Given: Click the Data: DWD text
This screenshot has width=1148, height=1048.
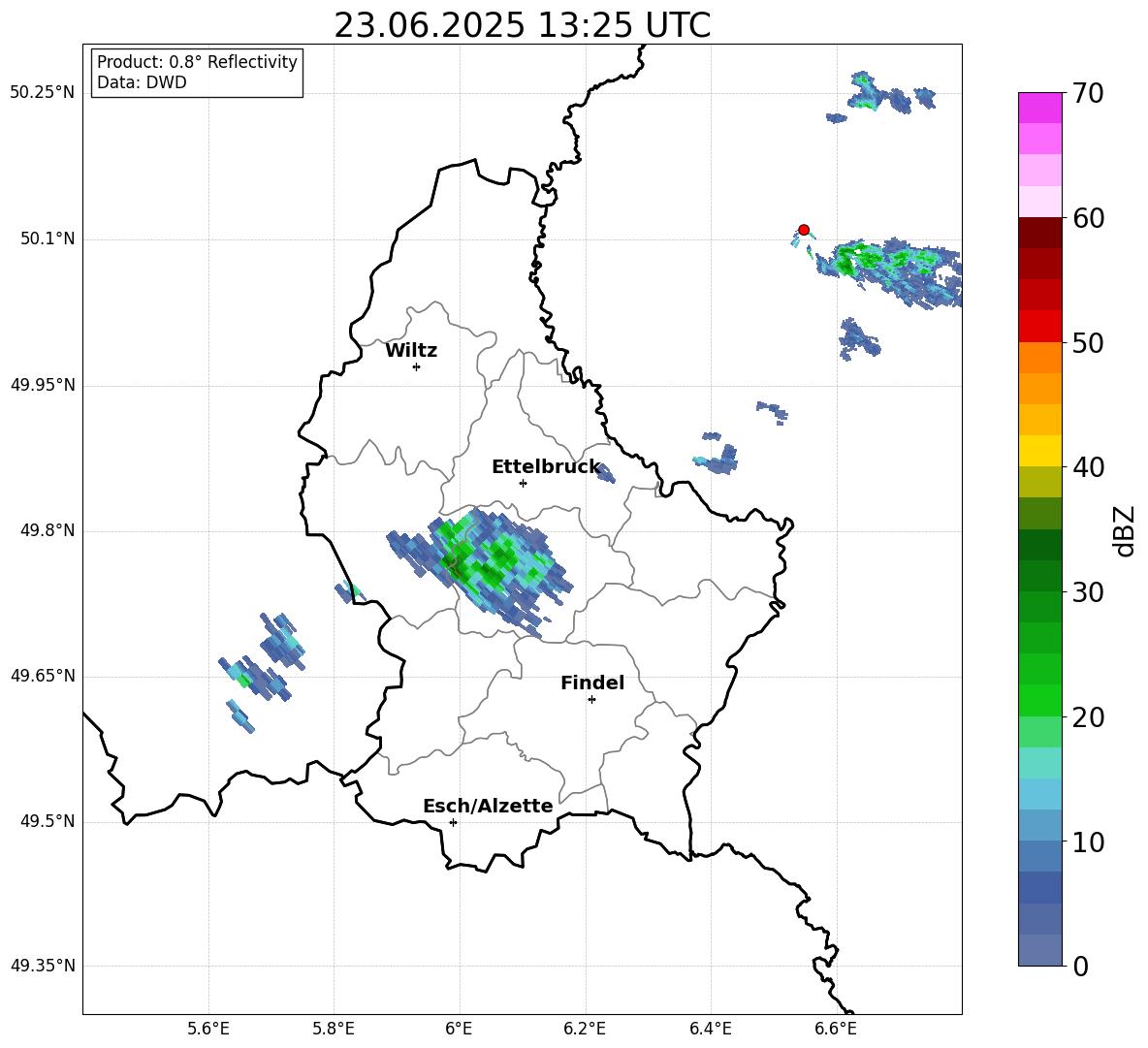Looking at the screenshot, I should 142,82.
